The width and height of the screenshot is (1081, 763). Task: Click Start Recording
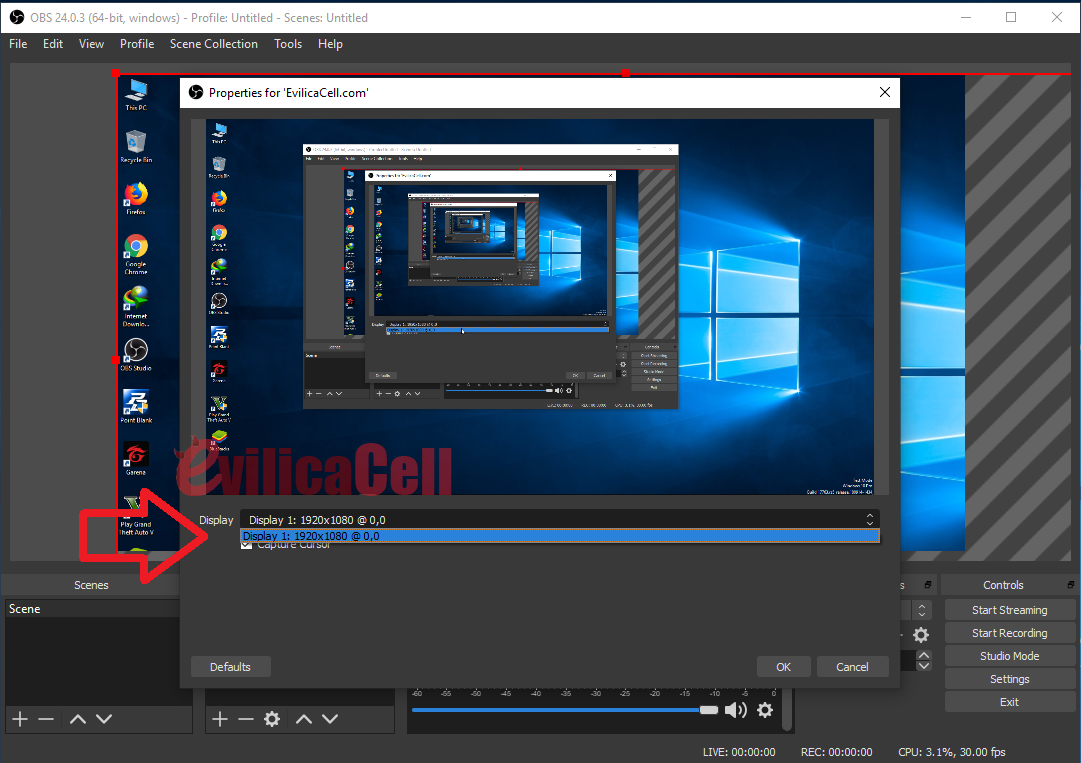[x=1009, y=633]
